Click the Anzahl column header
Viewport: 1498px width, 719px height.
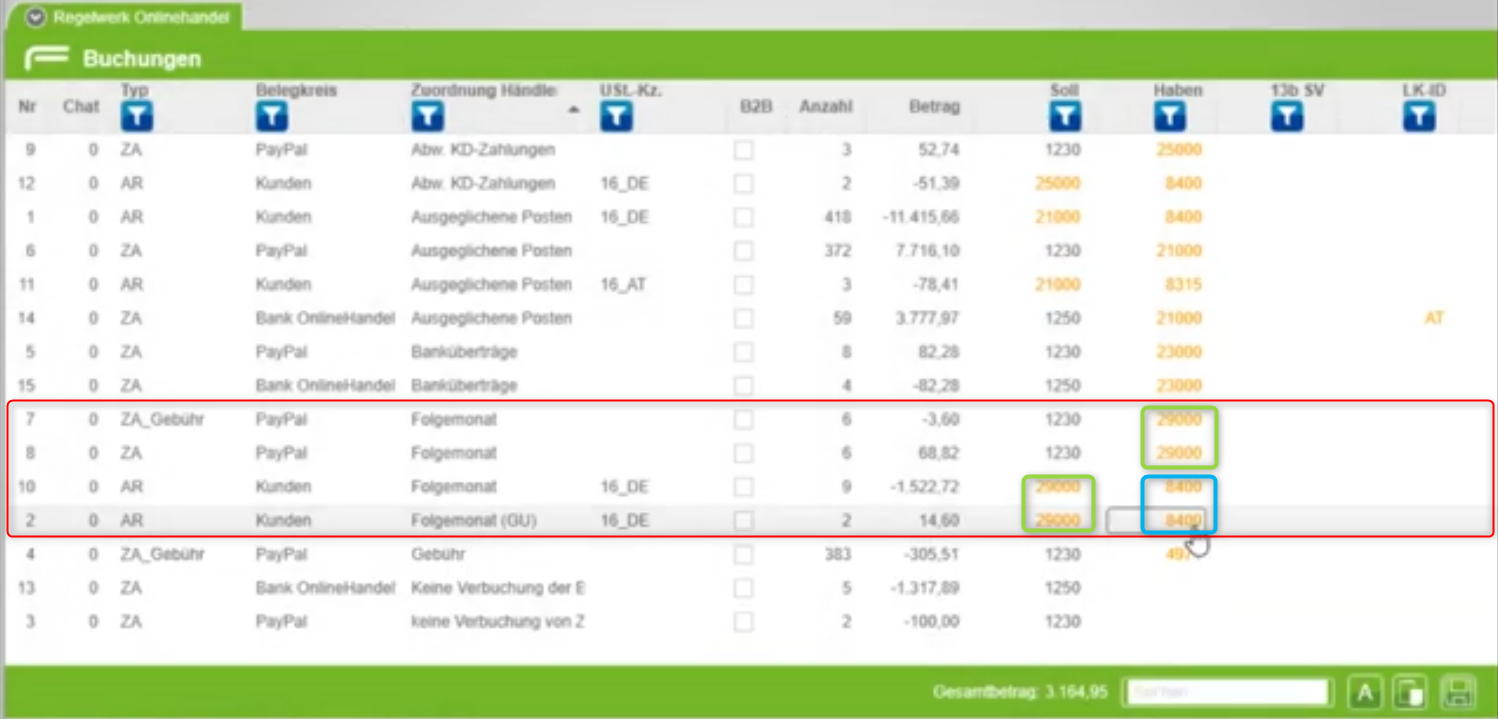pos(825,106)
